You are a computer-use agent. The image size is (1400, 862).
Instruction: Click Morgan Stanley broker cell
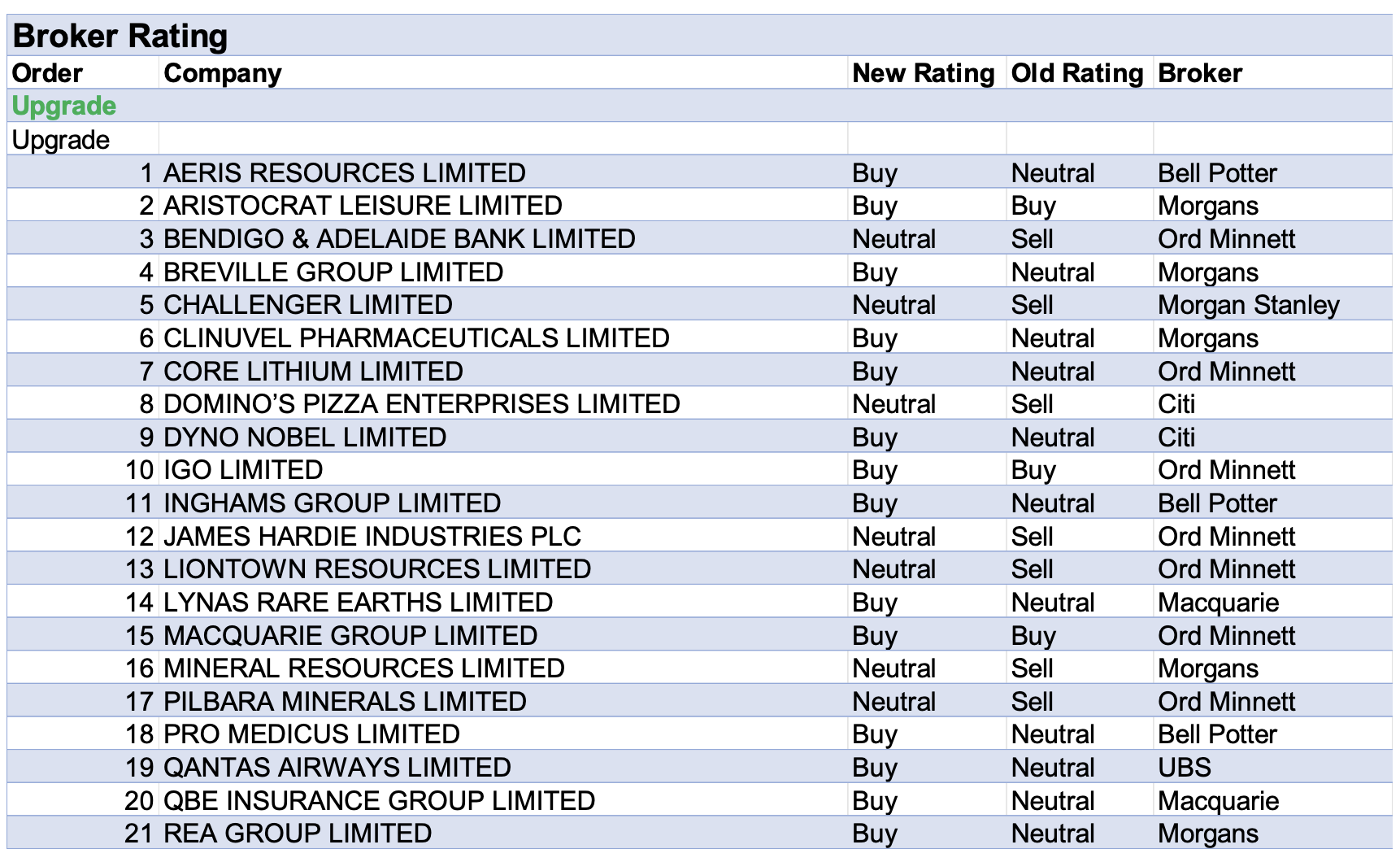pyautogui.click(x=1248, y=305)
